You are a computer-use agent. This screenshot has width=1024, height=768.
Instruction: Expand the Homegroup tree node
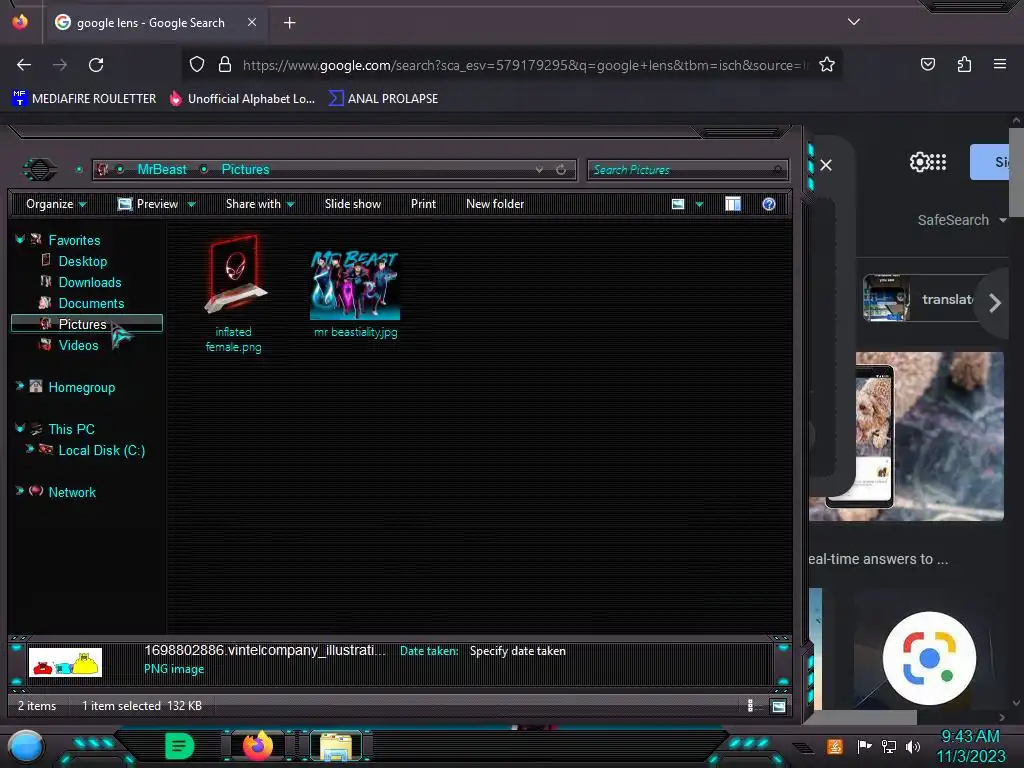[x=20, y=387]
